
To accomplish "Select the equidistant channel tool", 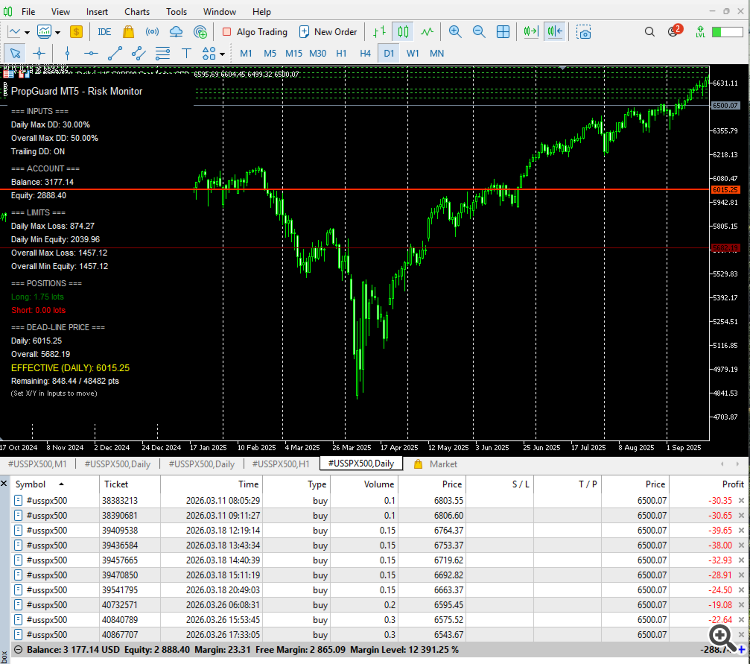I will 139,54.
